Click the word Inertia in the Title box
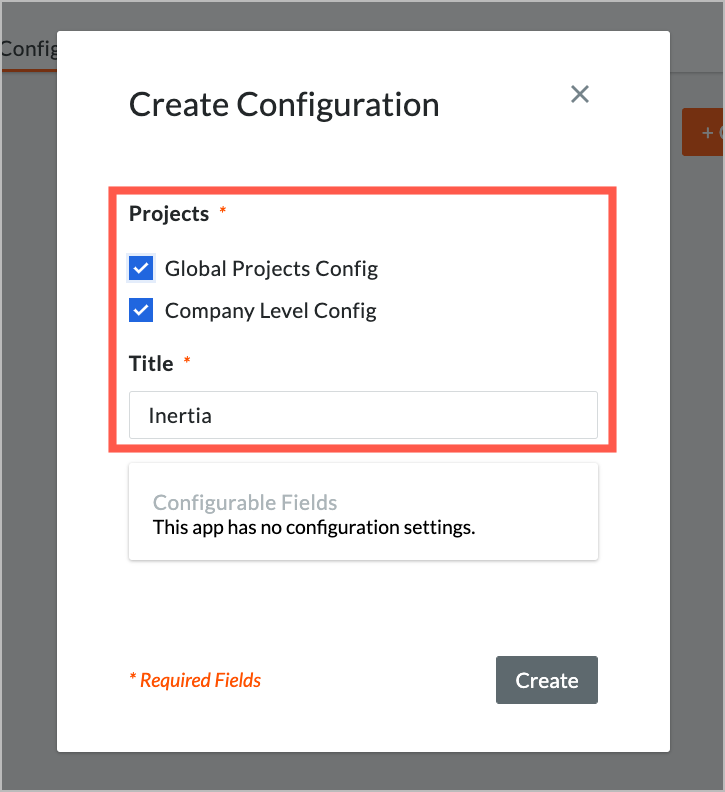 pos(180,416)
